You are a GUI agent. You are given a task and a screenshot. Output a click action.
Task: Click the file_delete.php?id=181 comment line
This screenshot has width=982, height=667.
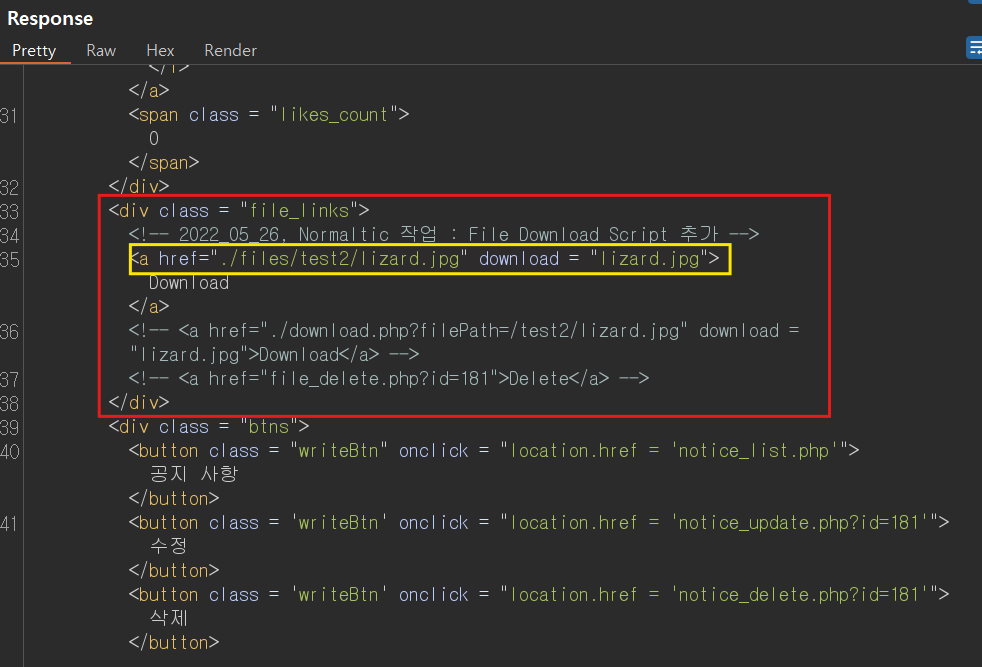(x=389, y=378)
